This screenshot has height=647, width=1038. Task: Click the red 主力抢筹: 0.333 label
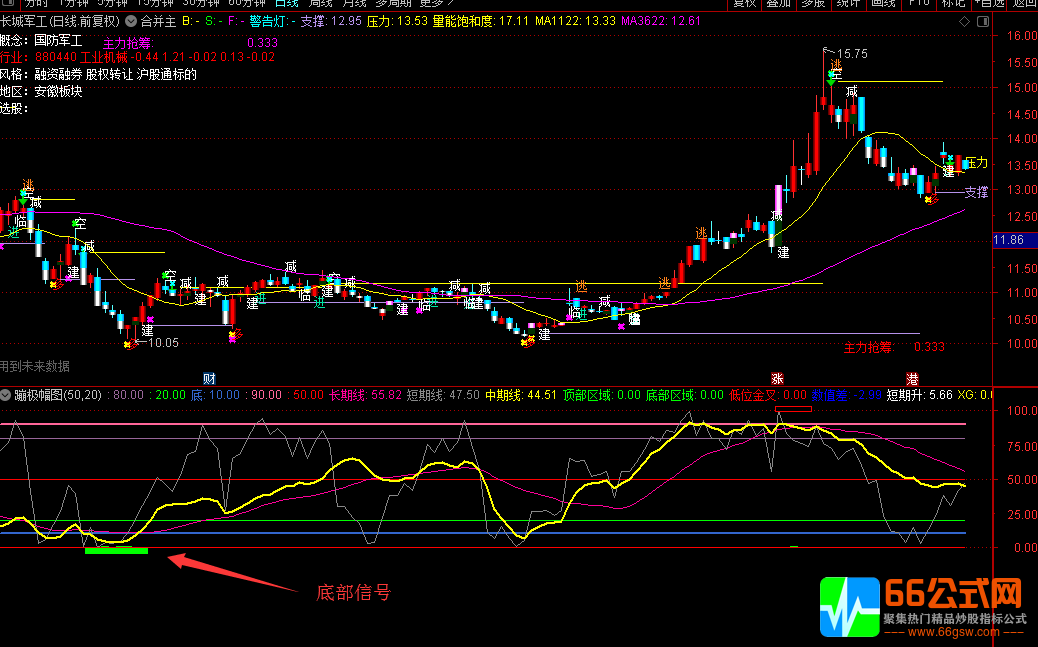point(894,347)
